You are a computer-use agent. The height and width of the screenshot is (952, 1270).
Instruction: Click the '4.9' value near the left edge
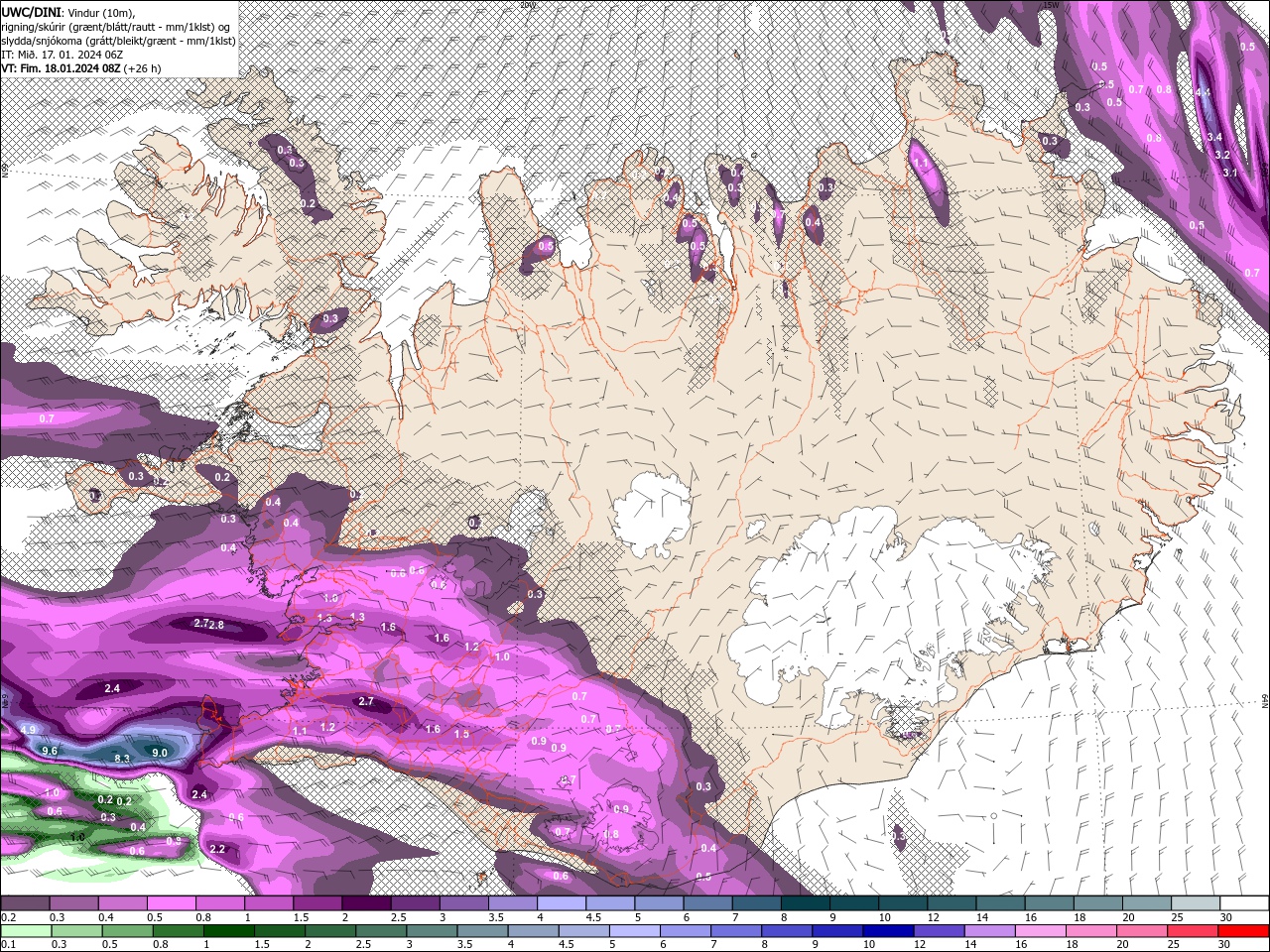click(x=28, y=730)
